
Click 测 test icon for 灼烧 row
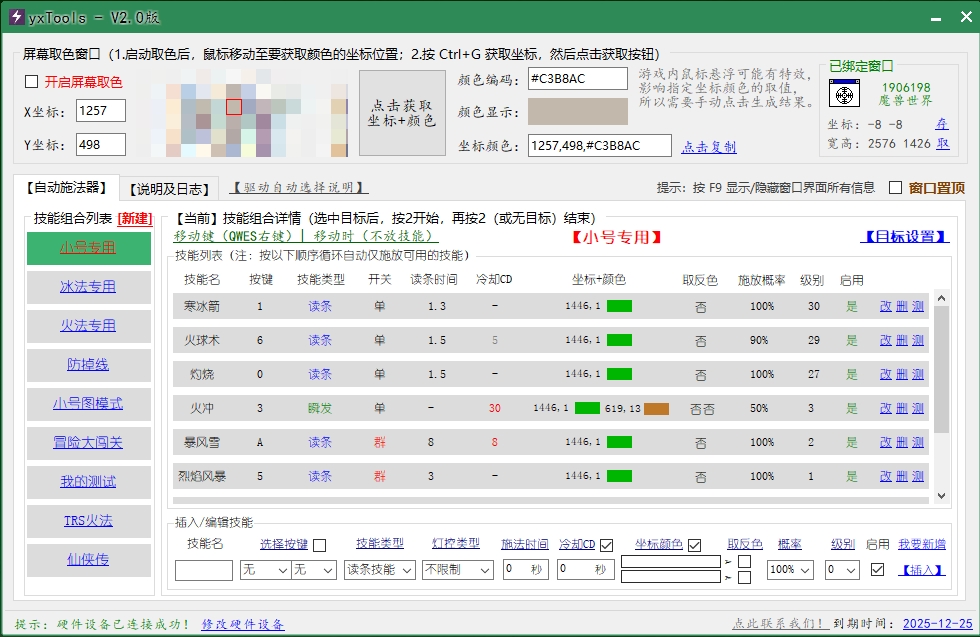coord(917,375)
